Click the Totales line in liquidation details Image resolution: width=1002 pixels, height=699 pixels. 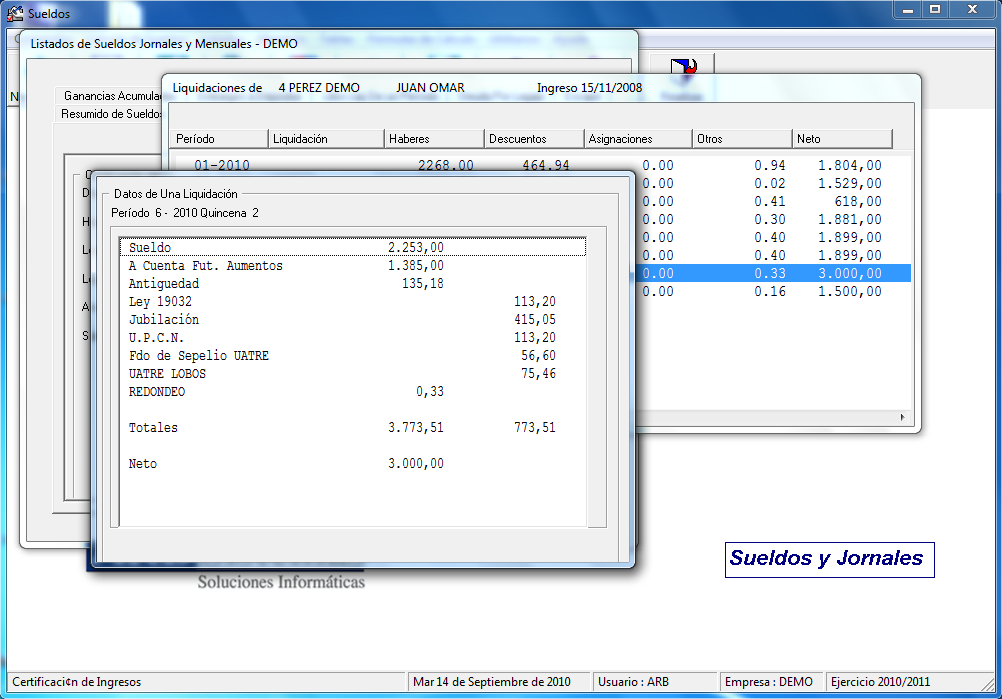click(x=353, y=427)
